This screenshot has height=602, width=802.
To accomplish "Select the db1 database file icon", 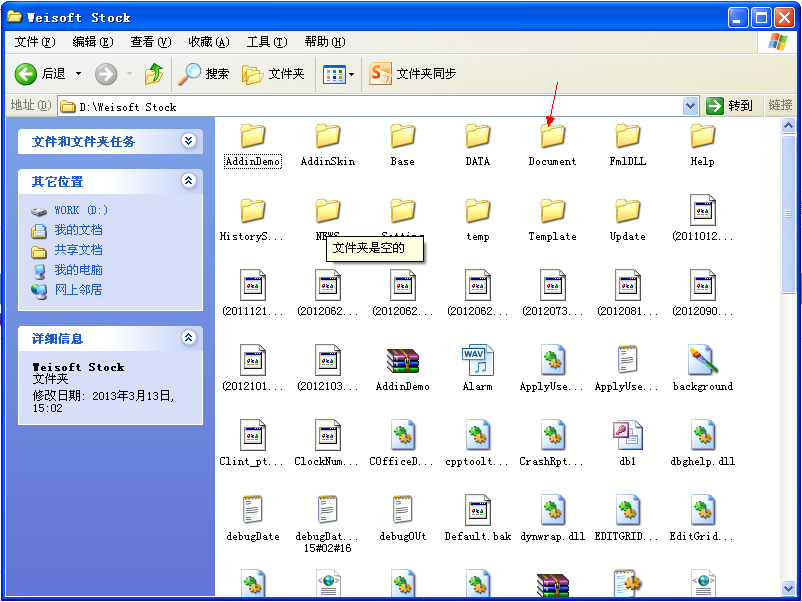I will point(627,436).
